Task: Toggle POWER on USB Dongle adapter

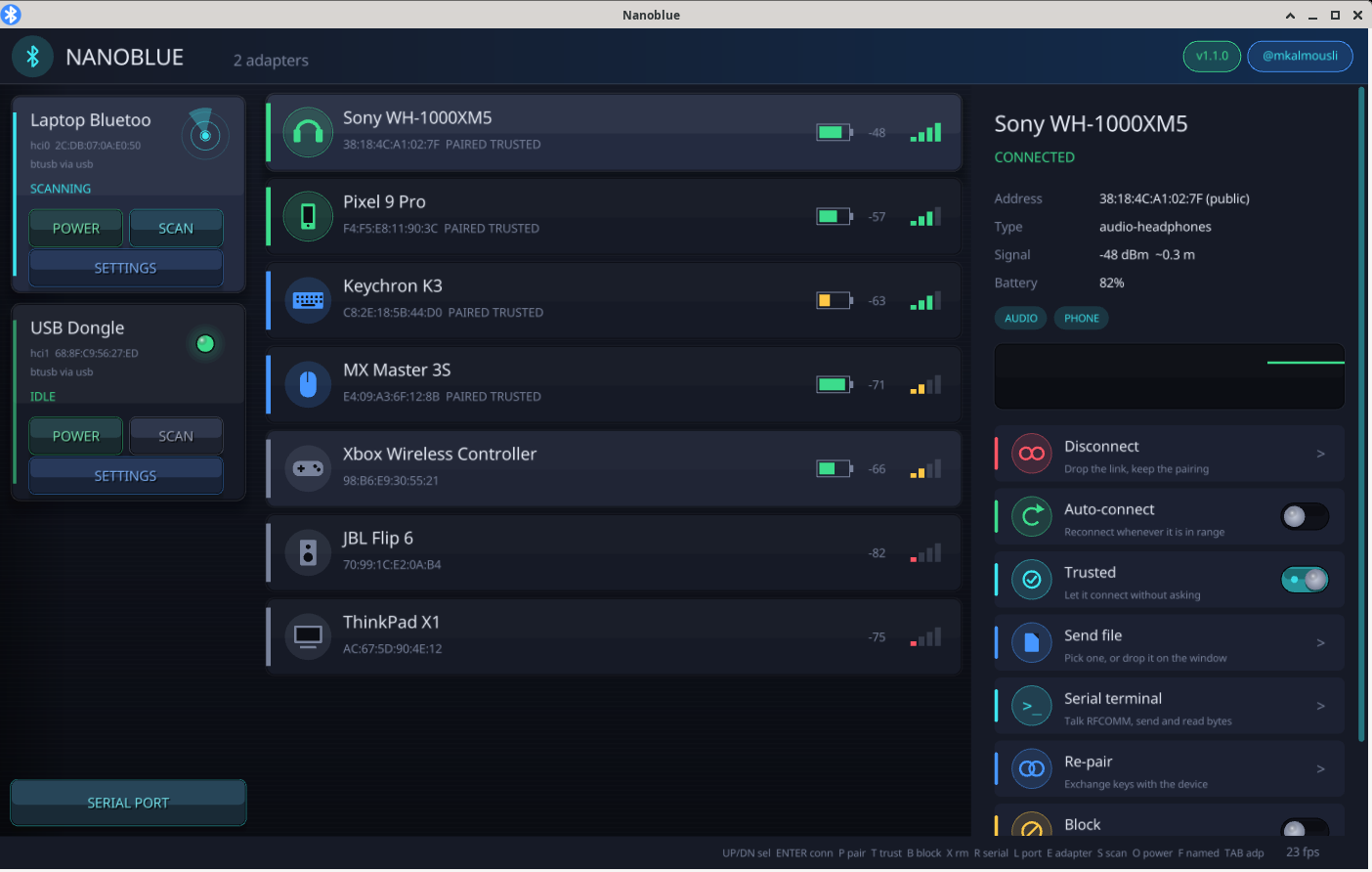Action: 76,436
